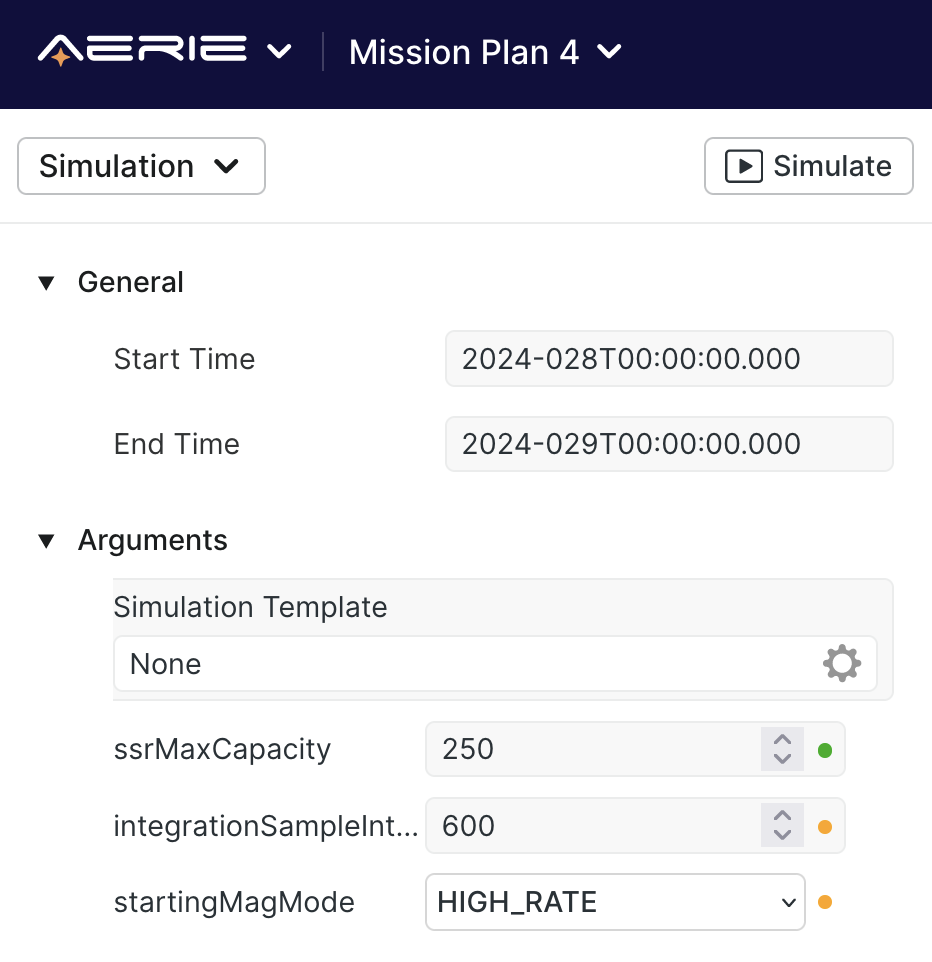Click the down arrow on integrationSampleInt stepper
The height and width of the screenshot is (962, 932).
(x=781, y=834)
